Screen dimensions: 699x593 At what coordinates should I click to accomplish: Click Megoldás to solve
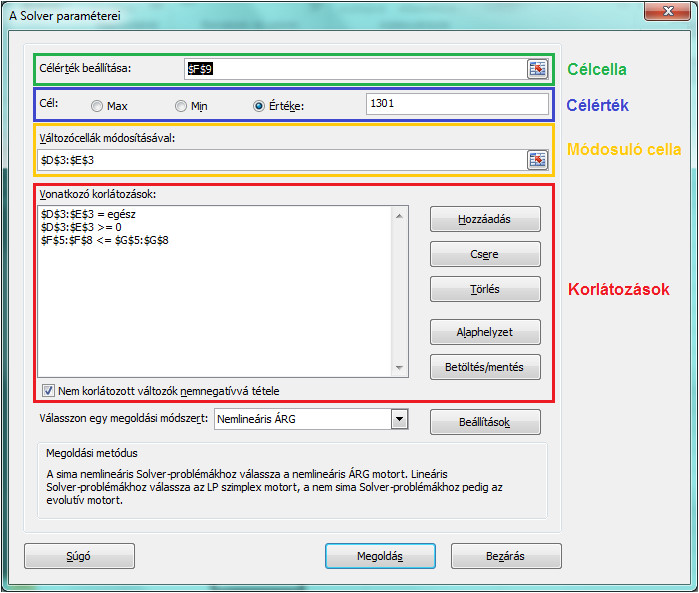click(380, 556)
